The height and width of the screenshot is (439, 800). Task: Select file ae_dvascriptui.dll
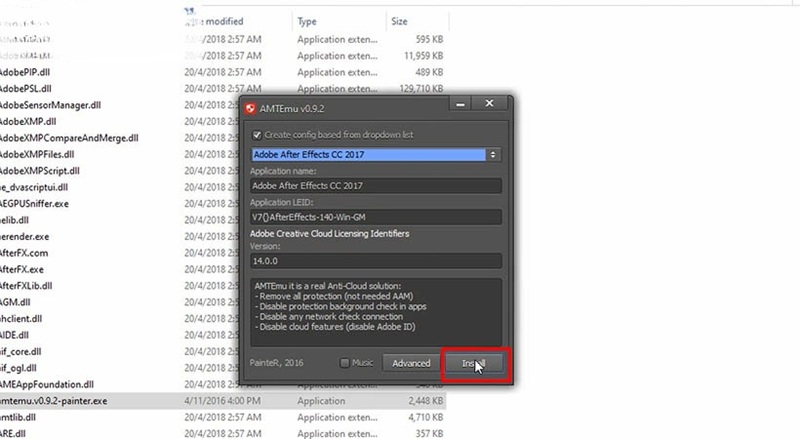(x=34, y=187)
